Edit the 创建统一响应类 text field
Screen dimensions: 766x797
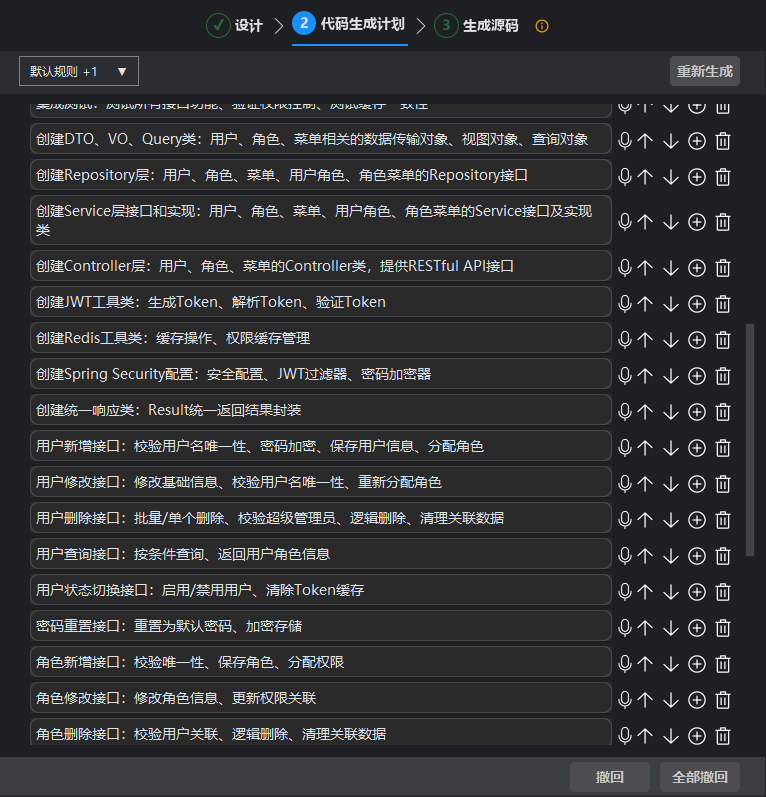320,410
